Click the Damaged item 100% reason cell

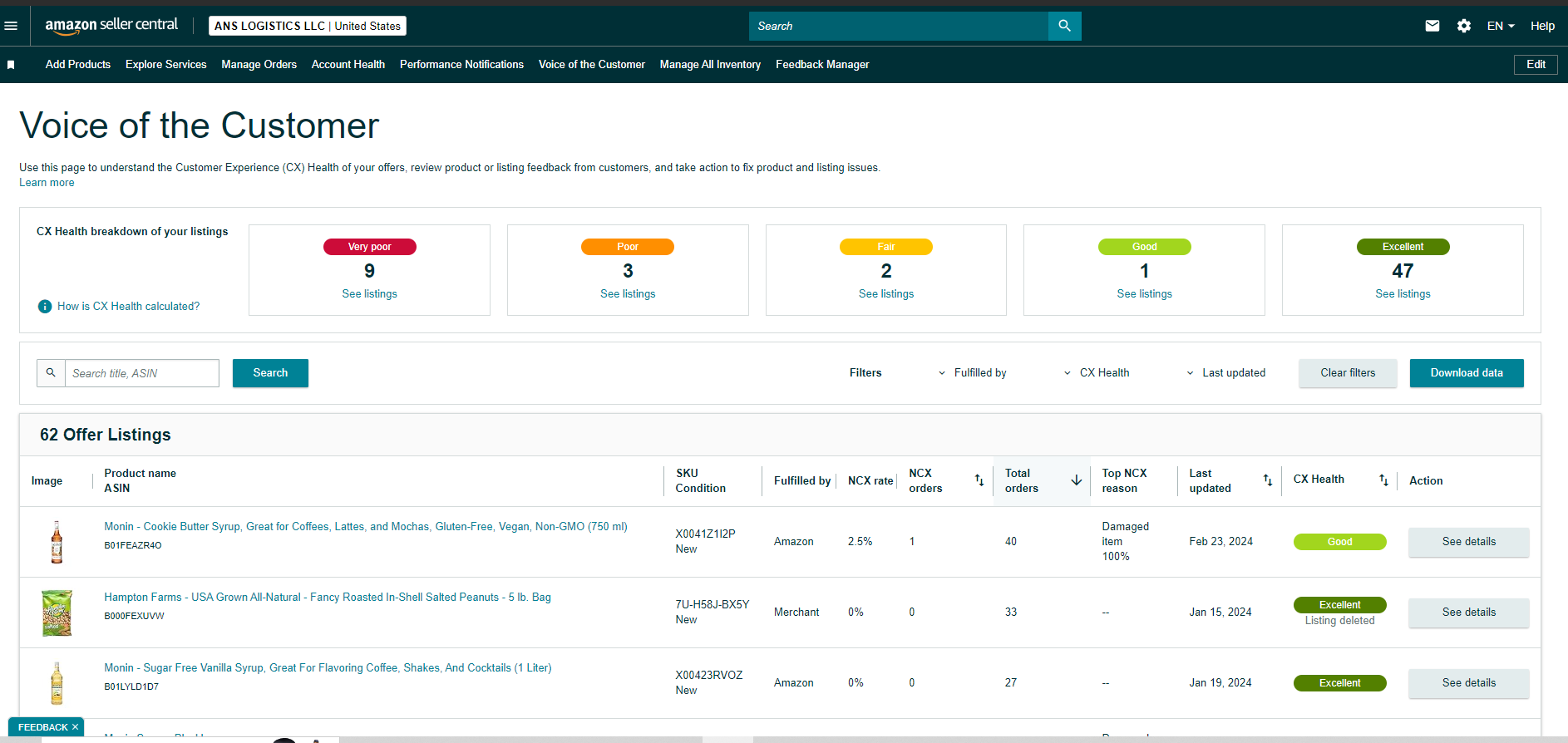[x=1126, y=542]
